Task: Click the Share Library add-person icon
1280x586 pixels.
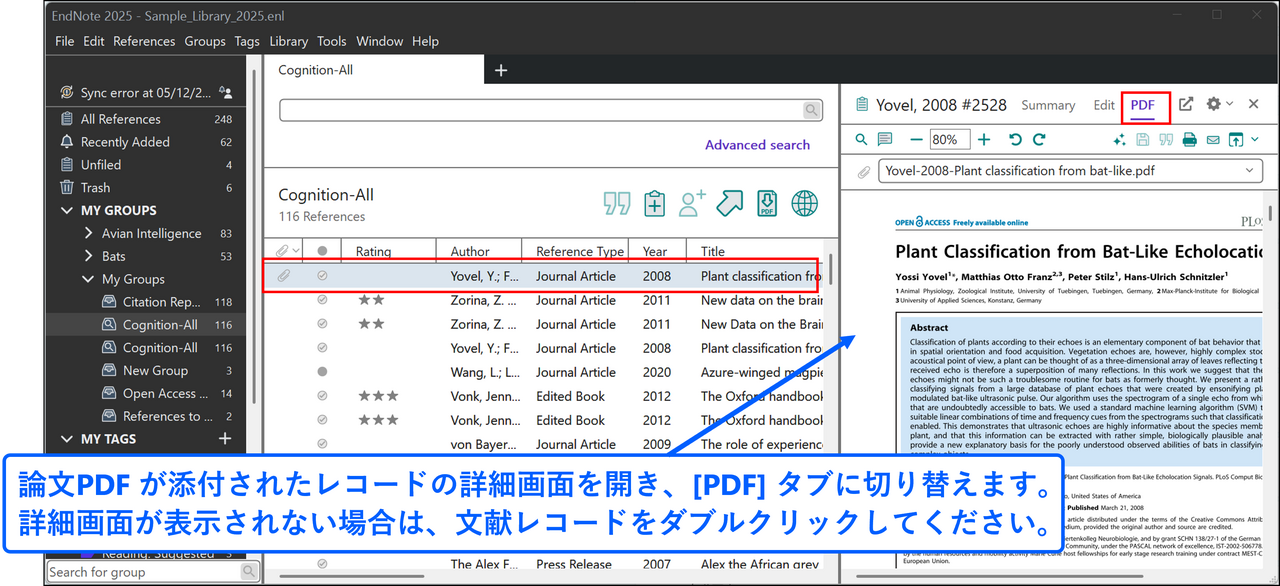Action: tap(692, 203)
